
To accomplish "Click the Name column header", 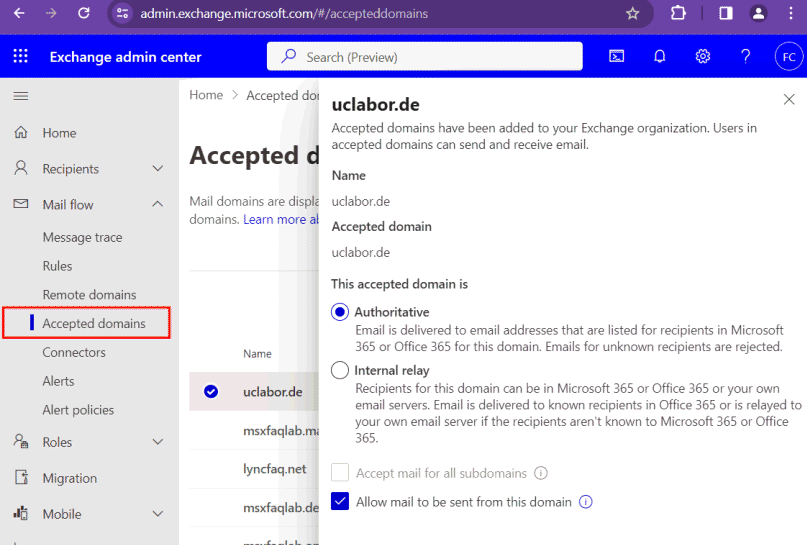I will click(x=257, y=354).
